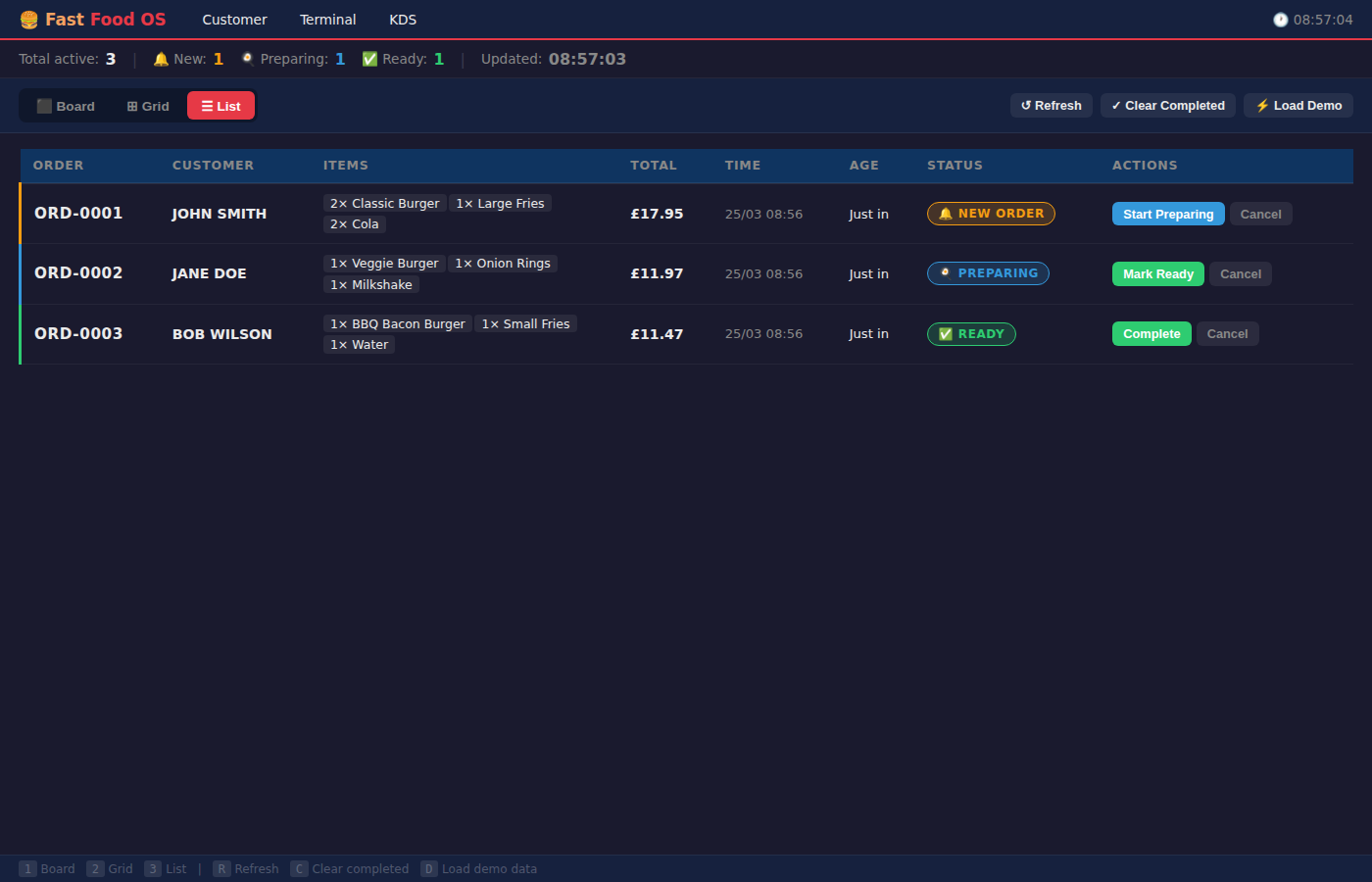Viewport: 1372px width, 882px height.
Task: Expand the 2× Classic Burger item chip
Action: [384, 203]
